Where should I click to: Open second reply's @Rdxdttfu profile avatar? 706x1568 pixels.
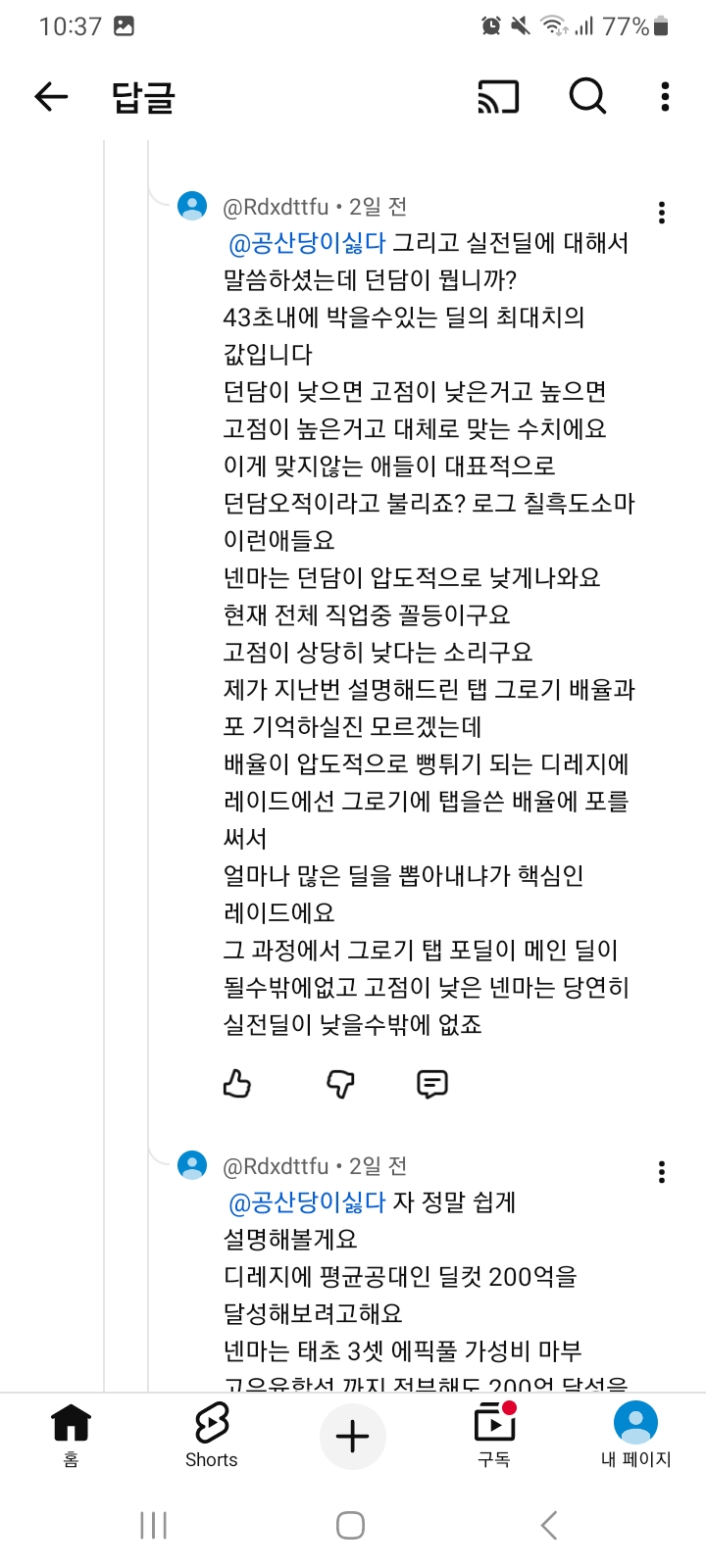[192, 1165]
